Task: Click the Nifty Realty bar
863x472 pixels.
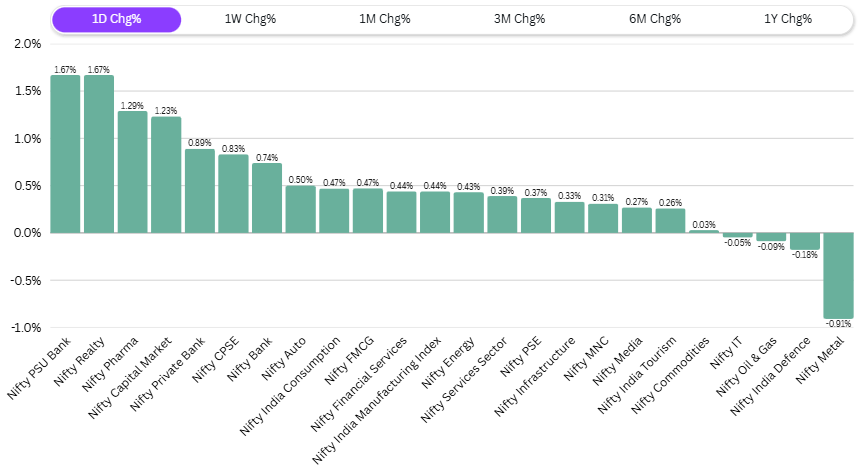Action: [99, 154]
